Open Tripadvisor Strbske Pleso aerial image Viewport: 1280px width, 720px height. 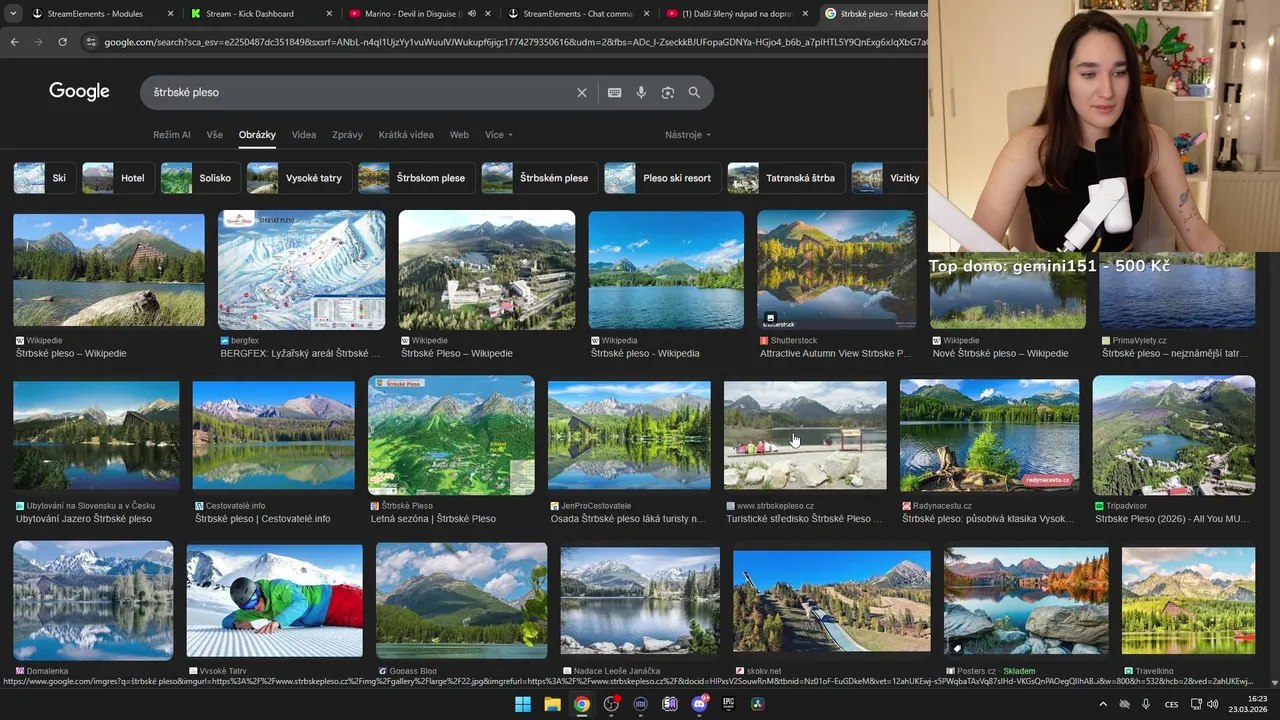pos(1174,435)
